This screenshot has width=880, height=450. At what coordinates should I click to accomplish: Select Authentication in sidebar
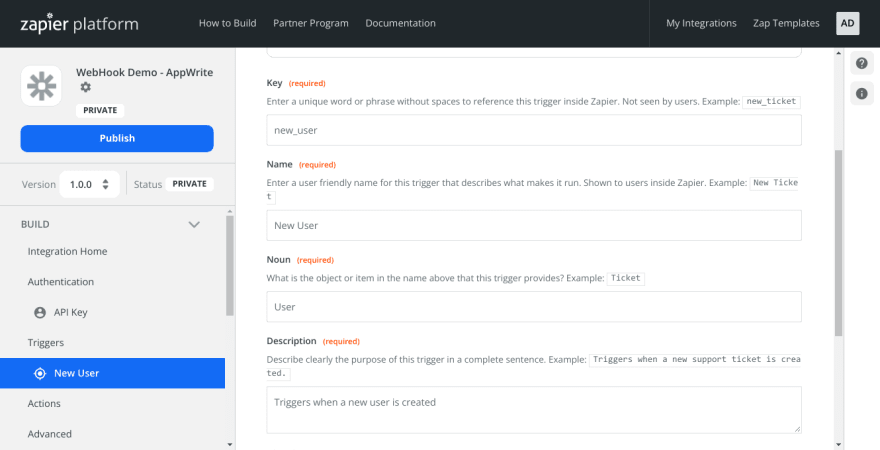61,282
